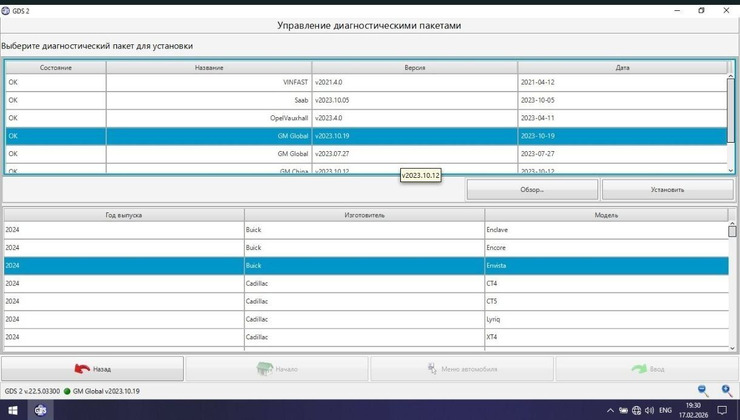The image size is (740, 420).
Task: Click the Назад back button
Action: [x=92, y=369]
